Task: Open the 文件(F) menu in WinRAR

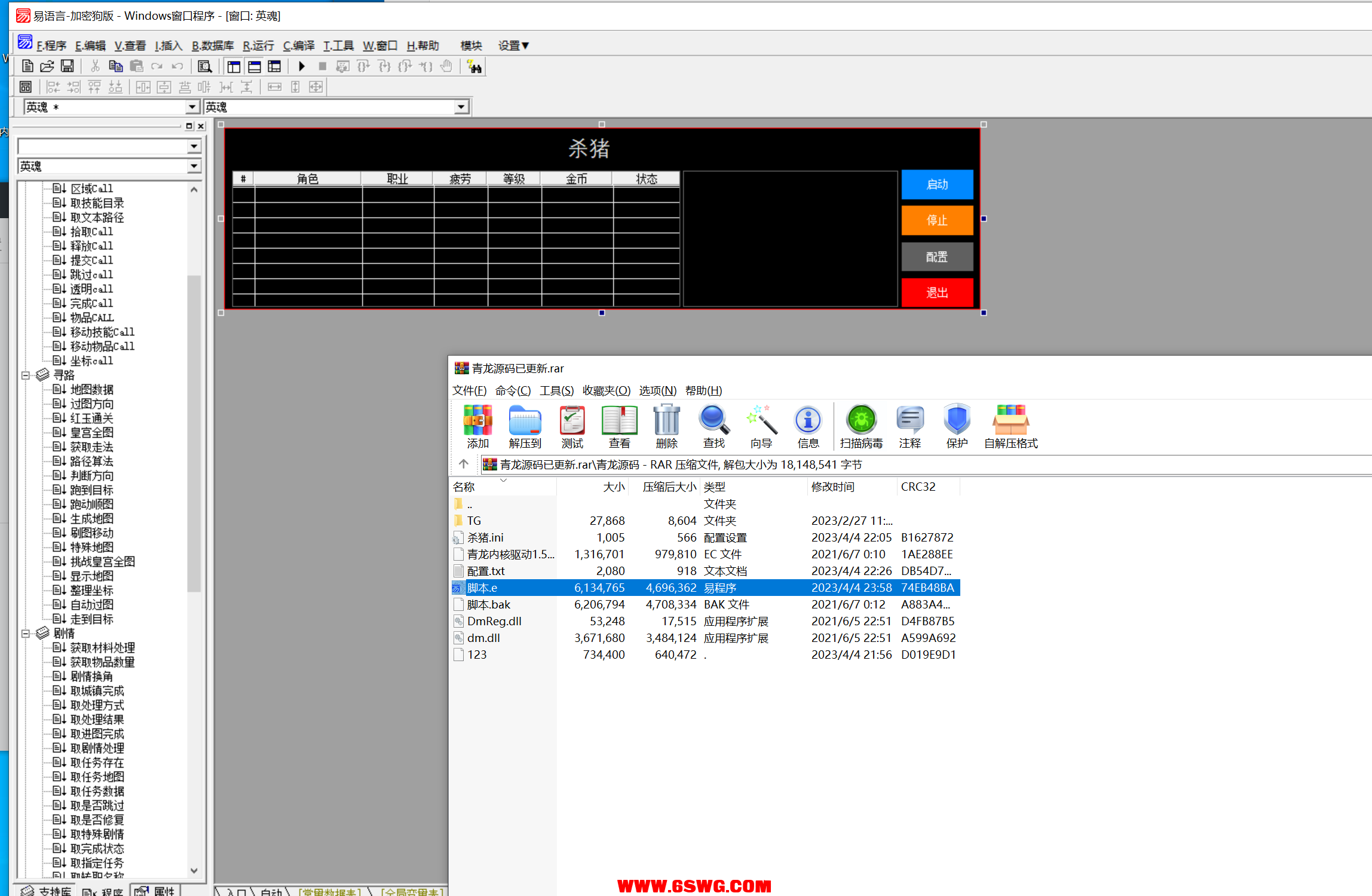Action: (x=469, y=390)
